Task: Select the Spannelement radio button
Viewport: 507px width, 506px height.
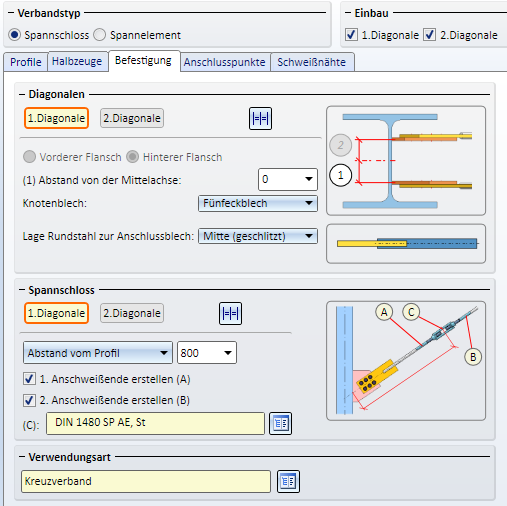Action: pyautogui.click(x=100, y=35)
